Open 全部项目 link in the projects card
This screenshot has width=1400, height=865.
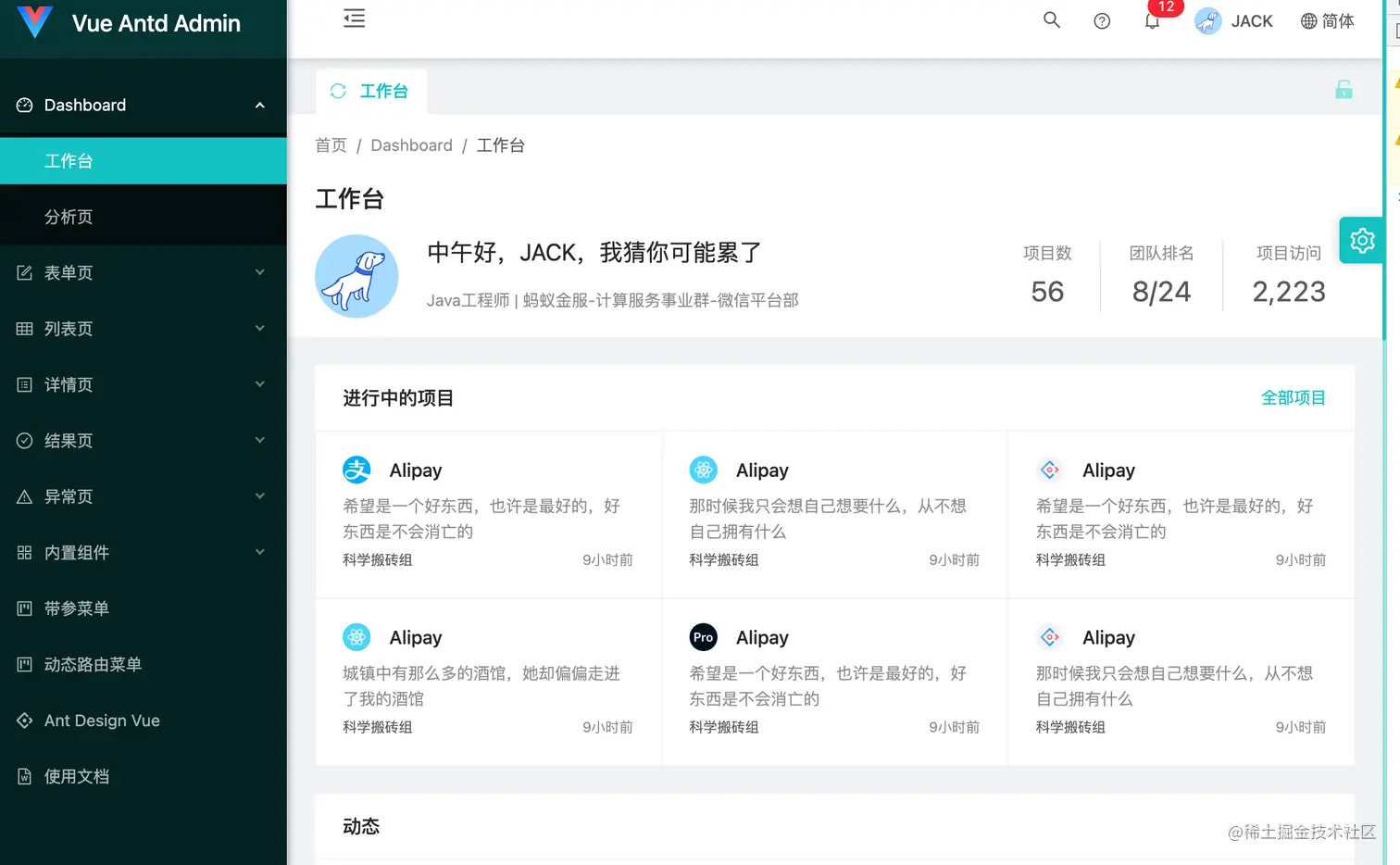tap(1294, 397)
